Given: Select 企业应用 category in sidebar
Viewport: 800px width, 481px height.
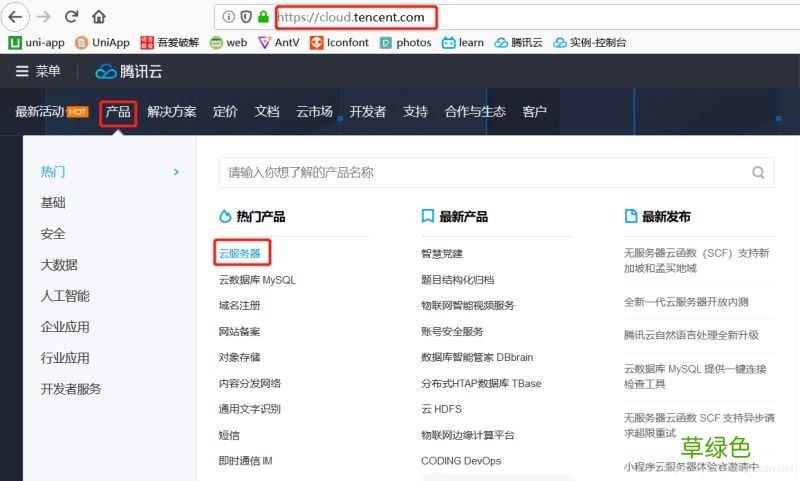Looking at the screenshot, I should [65, 327].
